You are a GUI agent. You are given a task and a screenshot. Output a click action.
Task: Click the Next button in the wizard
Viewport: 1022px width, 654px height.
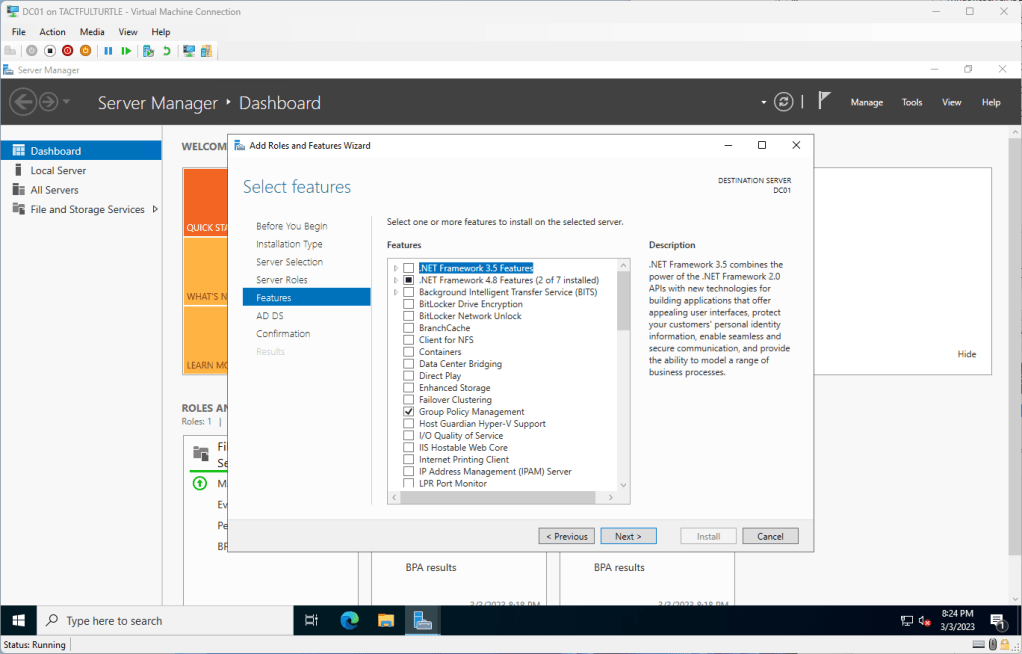(x=628, y=536)
